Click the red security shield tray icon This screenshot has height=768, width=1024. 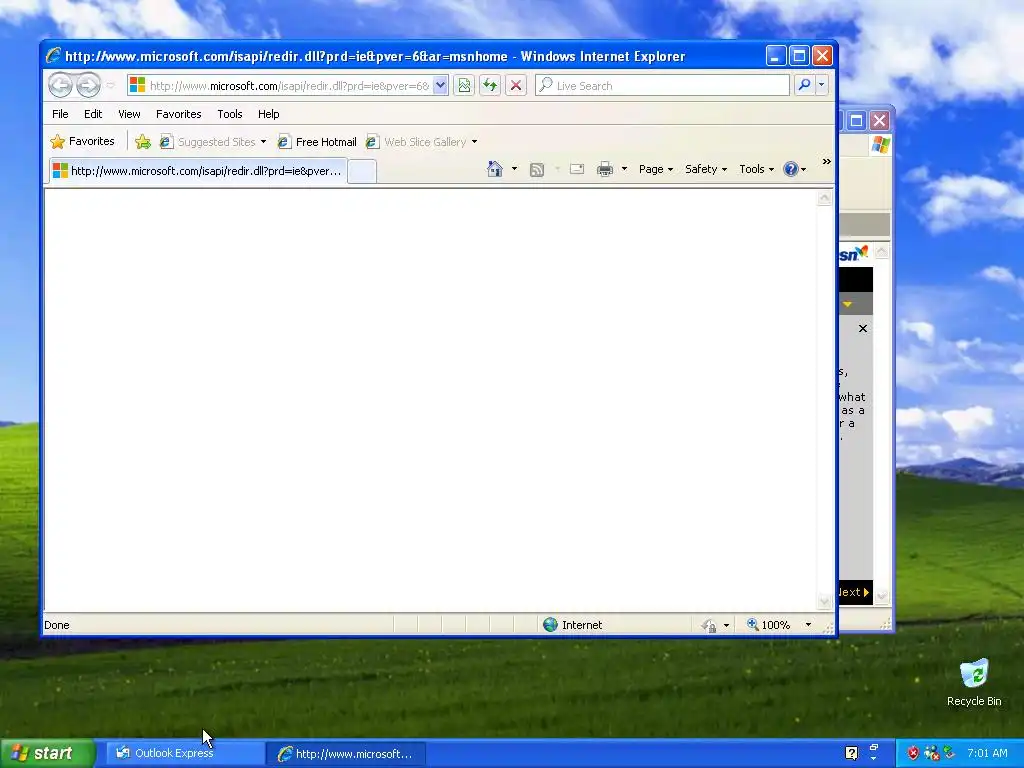912,753
